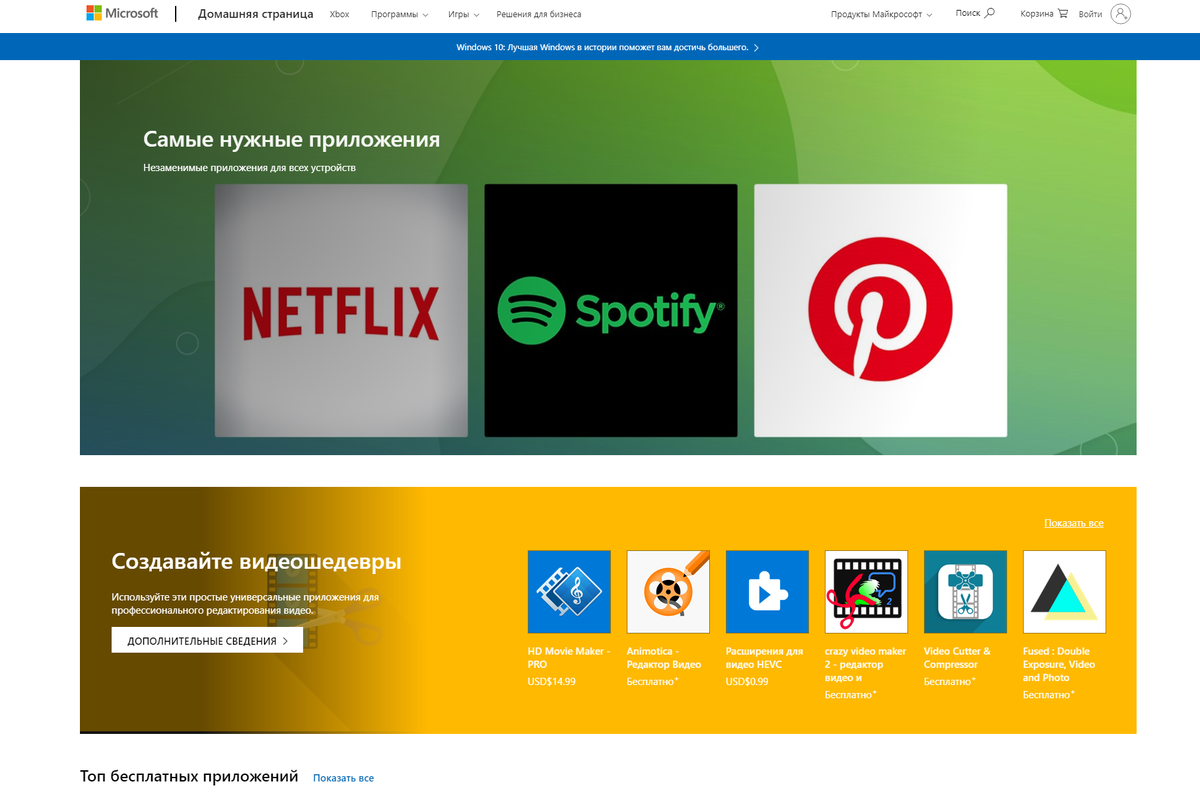
Task: Open the Xbox menu item
Action: (x=339, y=15)
